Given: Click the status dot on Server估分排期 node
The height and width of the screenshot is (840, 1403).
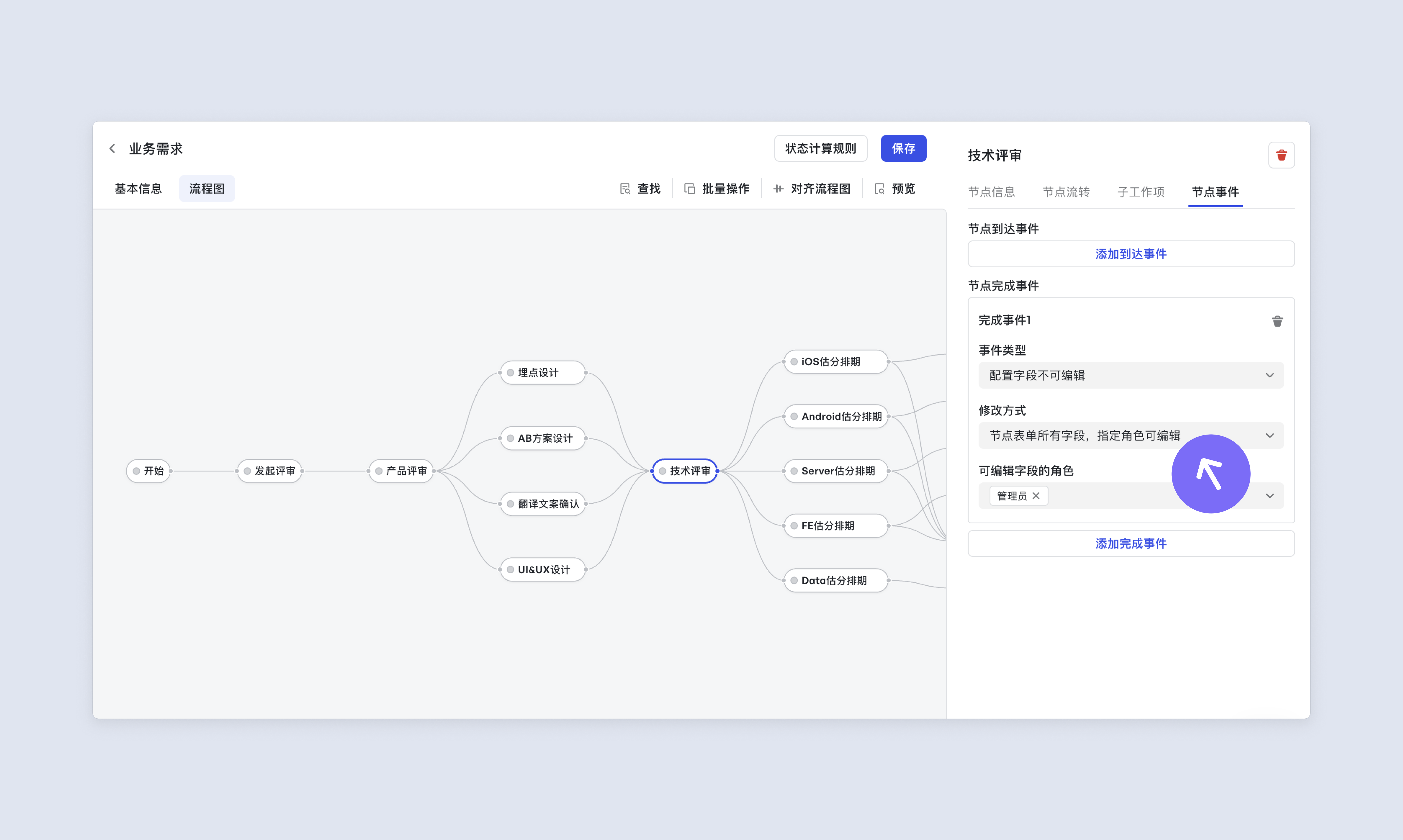Looking at the screenshot, I should point(794,471).
